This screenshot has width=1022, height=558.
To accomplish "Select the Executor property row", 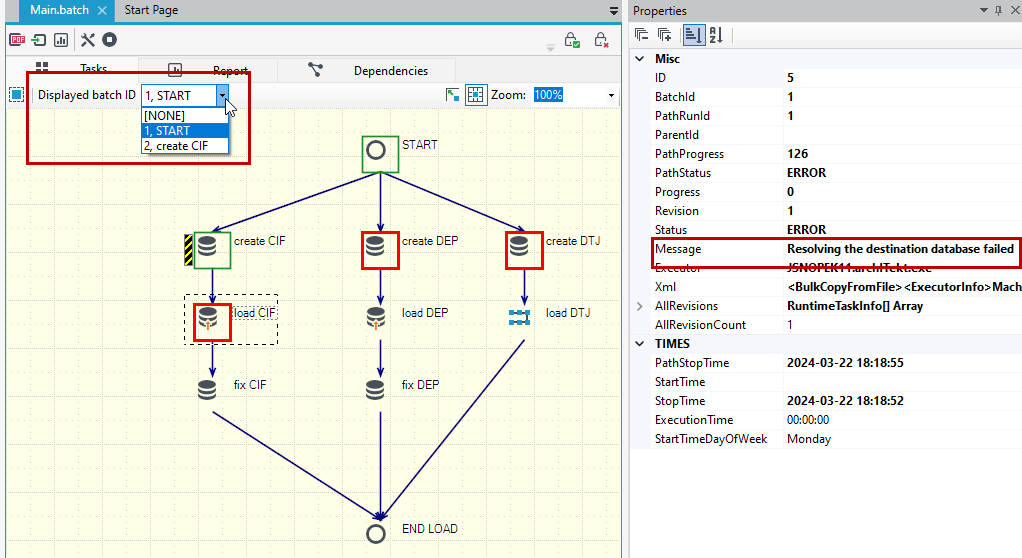I will click(x=837, y=268).
